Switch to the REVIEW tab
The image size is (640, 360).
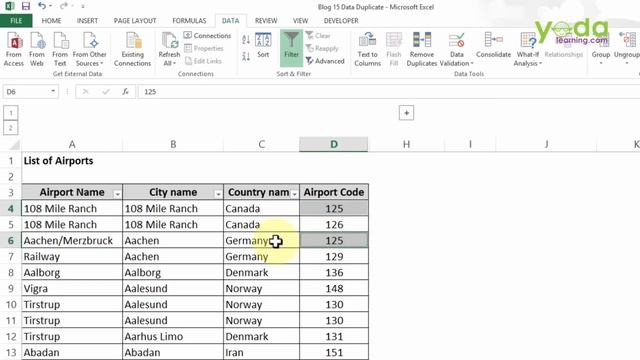click(x=266, y=20)
